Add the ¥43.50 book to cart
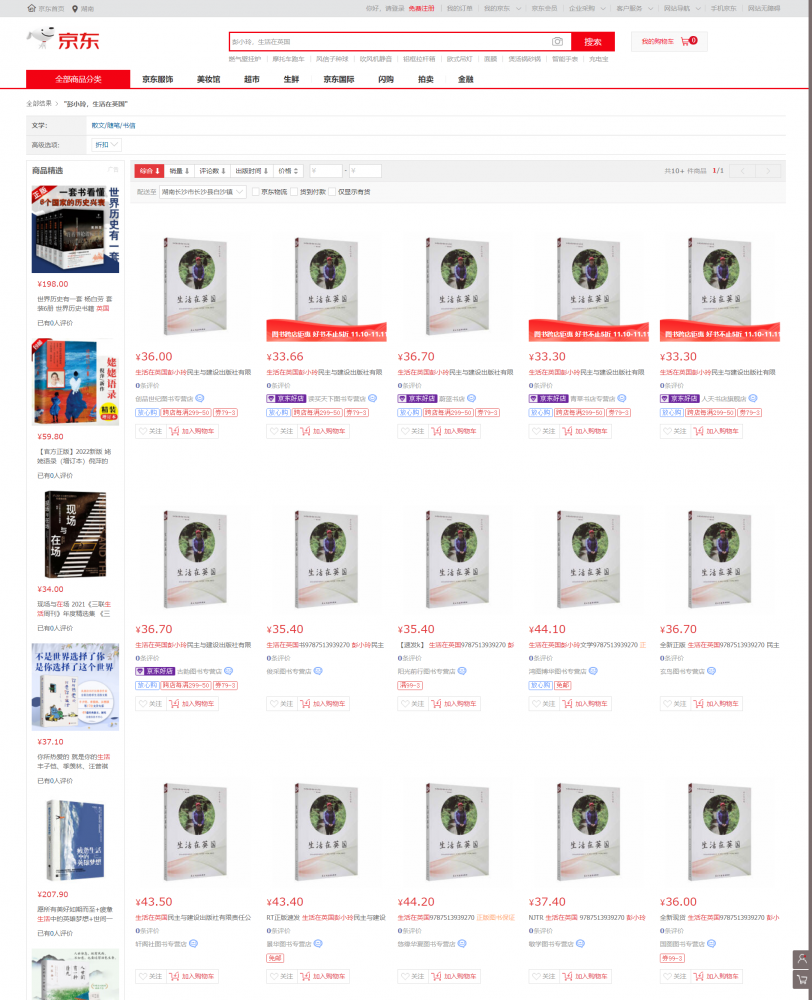Screen dimensions: 812x1000 click(x=192, y=976)
